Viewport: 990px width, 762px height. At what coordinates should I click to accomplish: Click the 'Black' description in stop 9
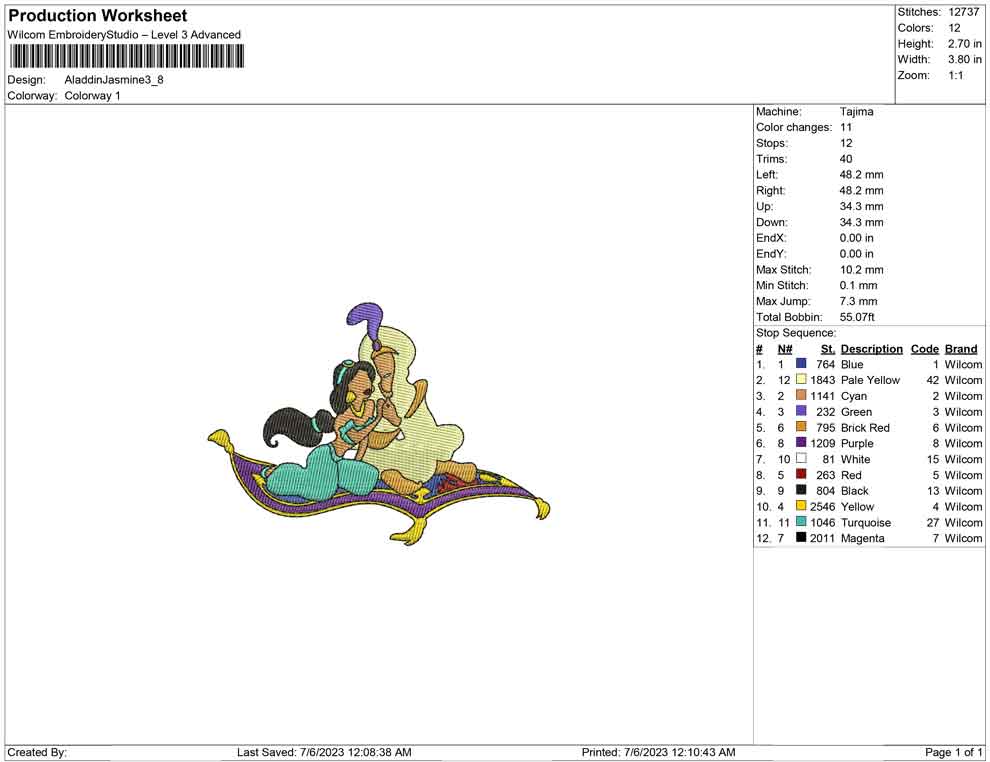tap(854, 491)
